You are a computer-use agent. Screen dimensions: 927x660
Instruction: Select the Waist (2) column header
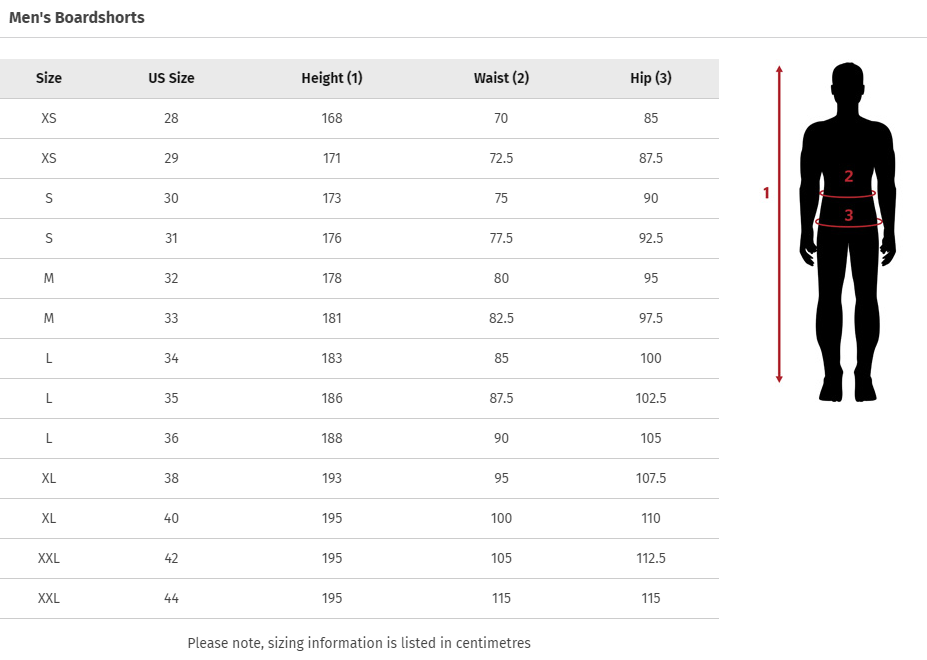(501, 78)
